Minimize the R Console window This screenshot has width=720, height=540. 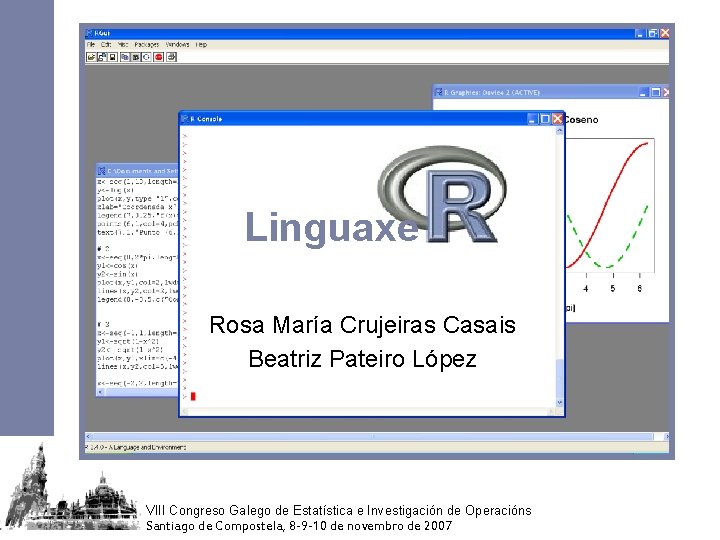pyautogui.click(x=532, y=119)
